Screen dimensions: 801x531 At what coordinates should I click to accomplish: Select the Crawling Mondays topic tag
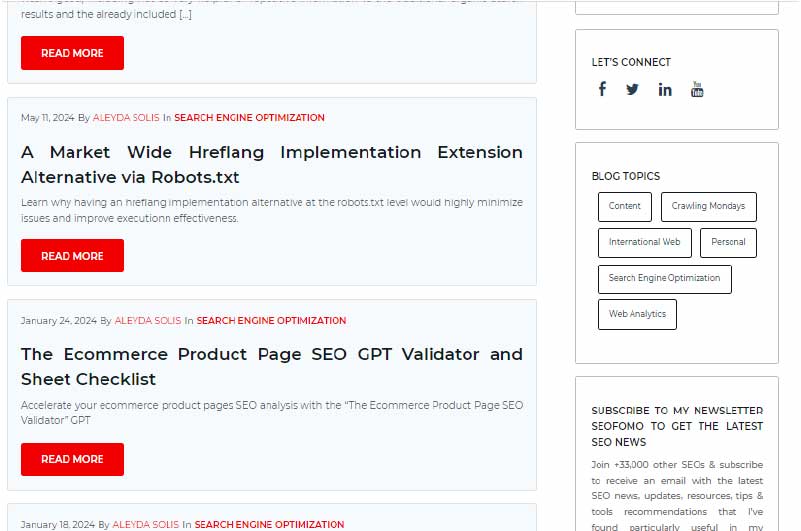pos(709,206)
